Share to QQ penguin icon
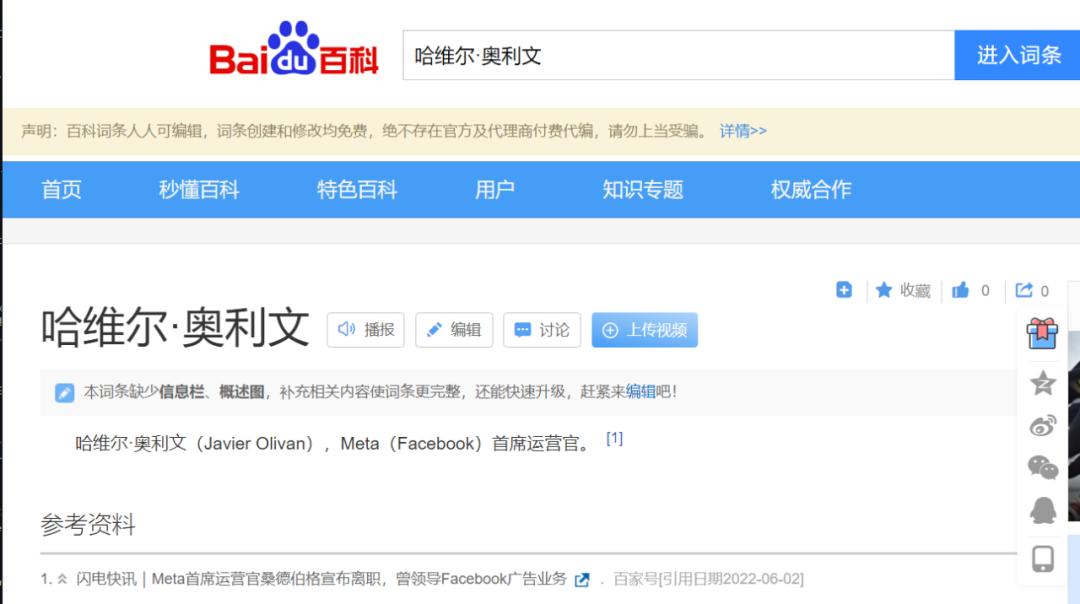Image resolution: width=1080 pixels, height=604 pixels. pyautogui.click(x=1043, y=510)
